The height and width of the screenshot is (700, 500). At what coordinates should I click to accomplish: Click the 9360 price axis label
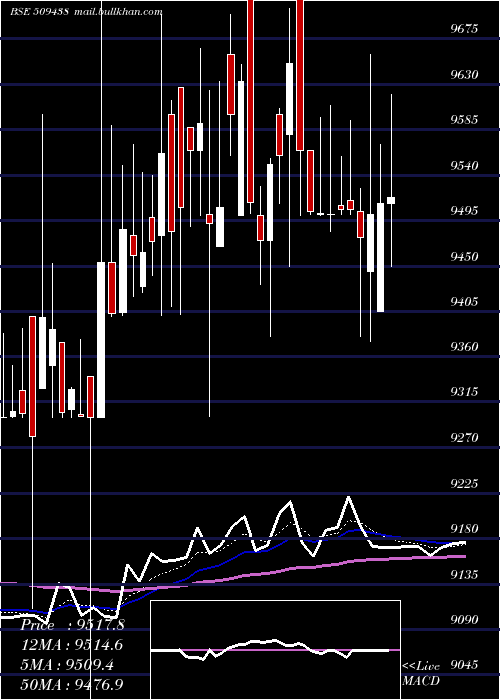point(464,347)
